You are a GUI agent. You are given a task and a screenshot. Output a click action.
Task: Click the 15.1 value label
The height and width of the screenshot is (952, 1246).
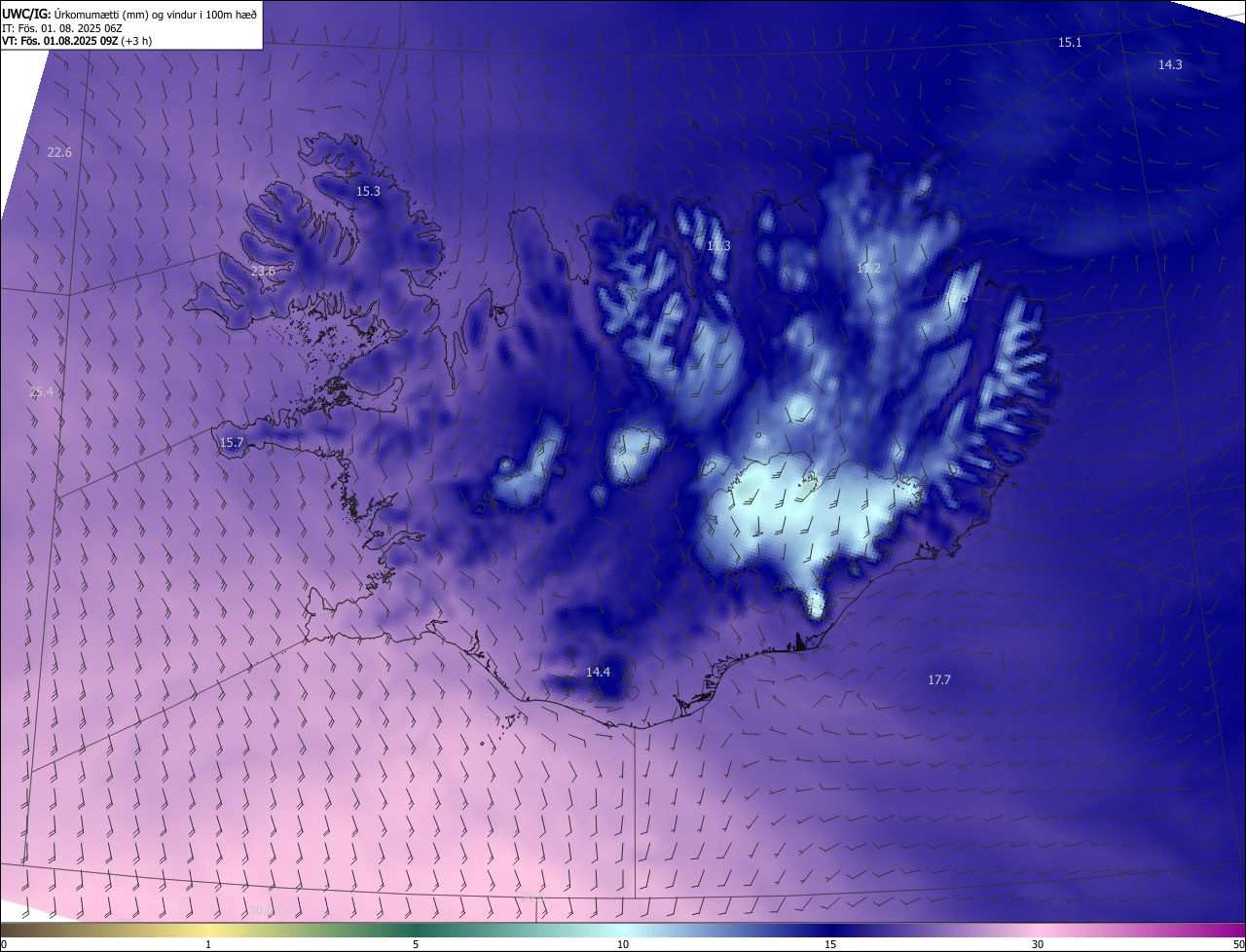click(x=1070, y=43)
